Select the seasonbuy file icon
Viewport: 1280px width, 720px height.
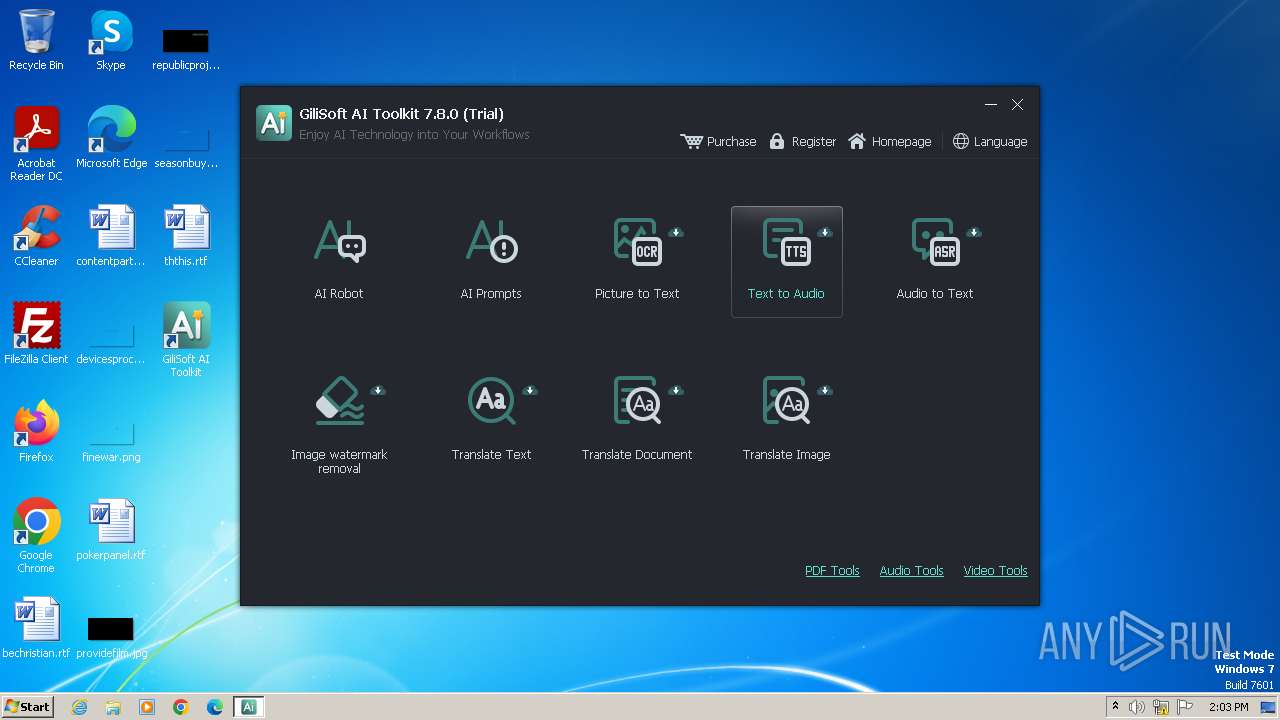tap(186, 146)
